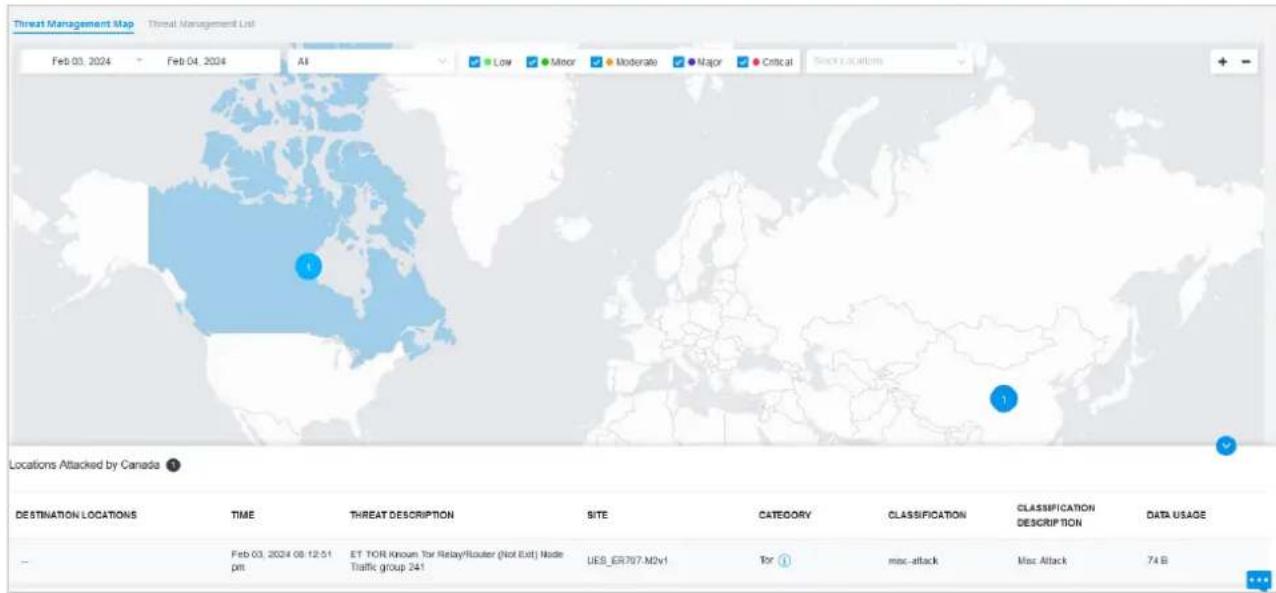
Task: Open the Select Locations dropdown
Action: [889, 61]
